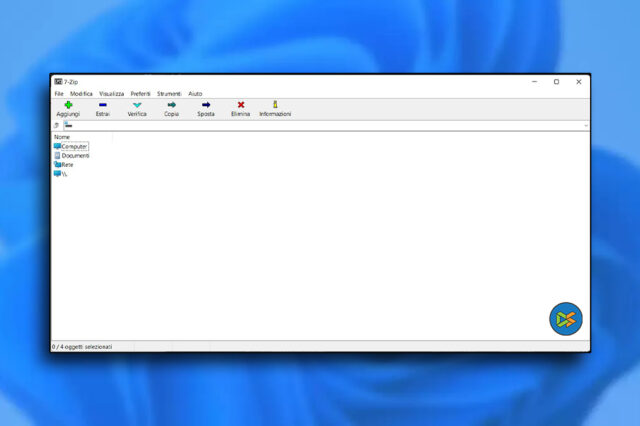Sort by the Nome column header
Screen dimensions: 640x426
[x=62, y=137]
